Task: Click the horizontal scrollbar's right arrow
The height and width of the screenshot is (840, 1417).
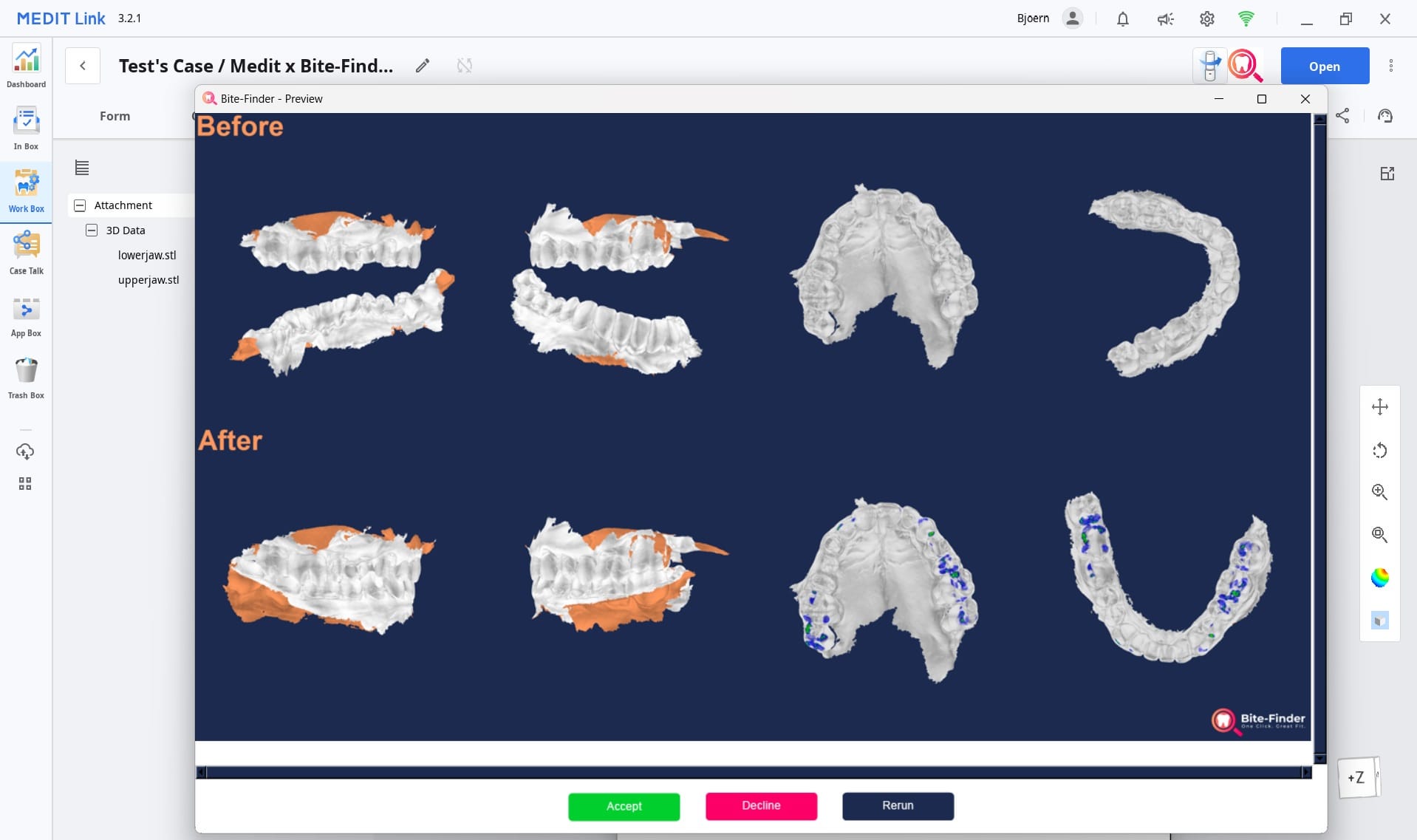Action: (1306, 773)
